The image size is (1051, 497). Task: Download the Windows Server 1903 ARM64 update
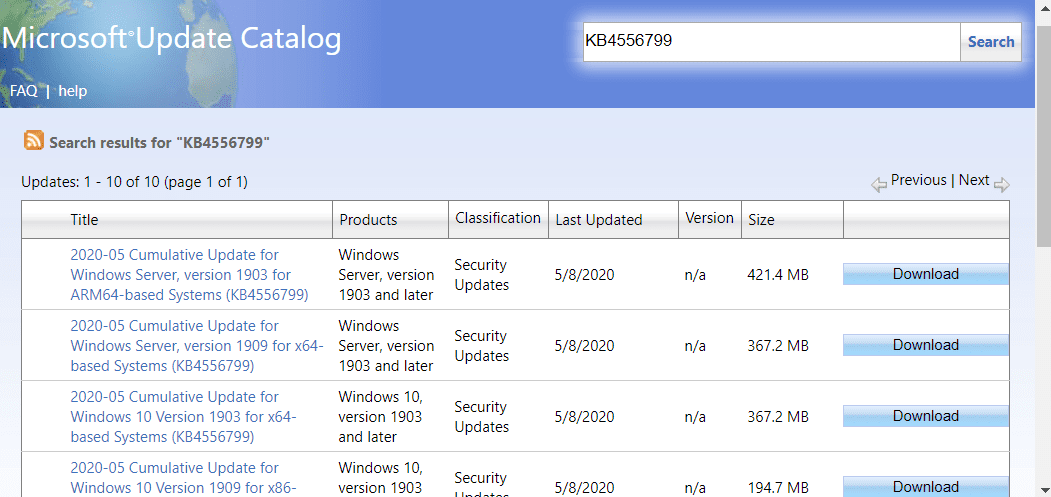click(x=926, y=274)
